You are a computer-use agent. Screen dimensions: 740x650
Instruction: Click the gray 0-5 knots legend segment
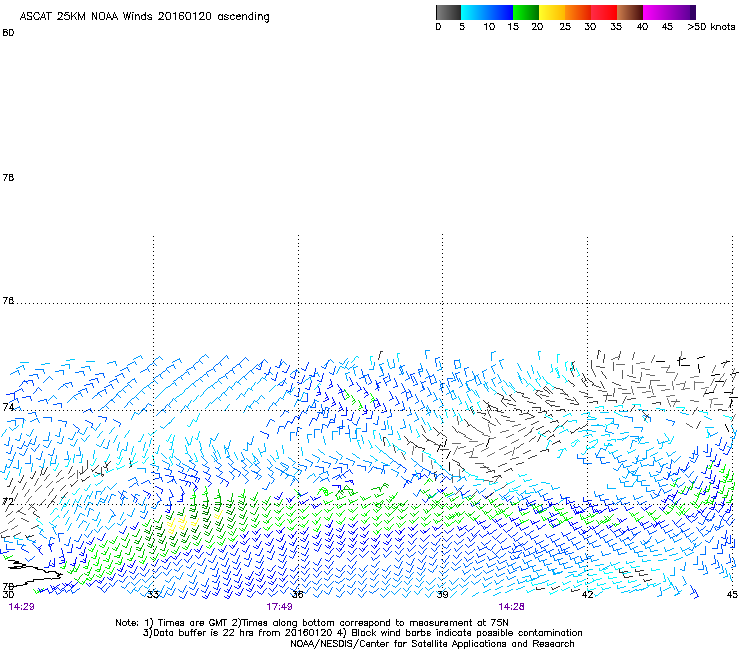pyautogui.click(x=448, y=12)
